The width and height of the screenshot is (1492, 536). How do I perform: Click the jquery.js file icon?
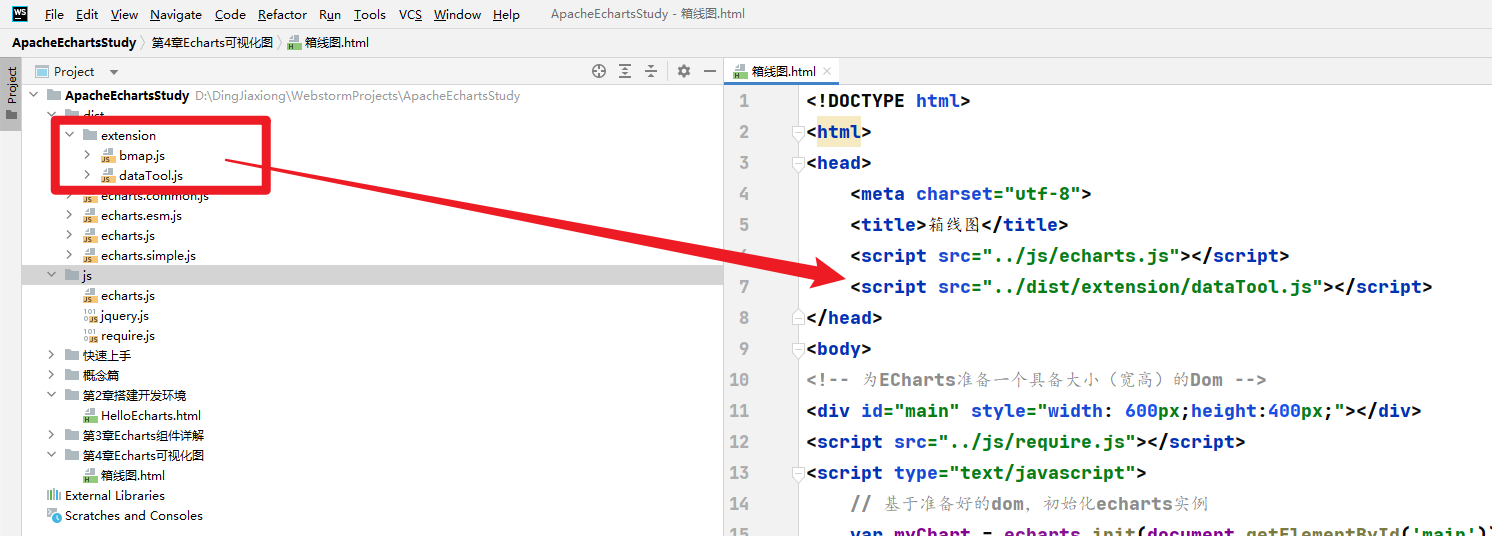click(x=90, y=316)
